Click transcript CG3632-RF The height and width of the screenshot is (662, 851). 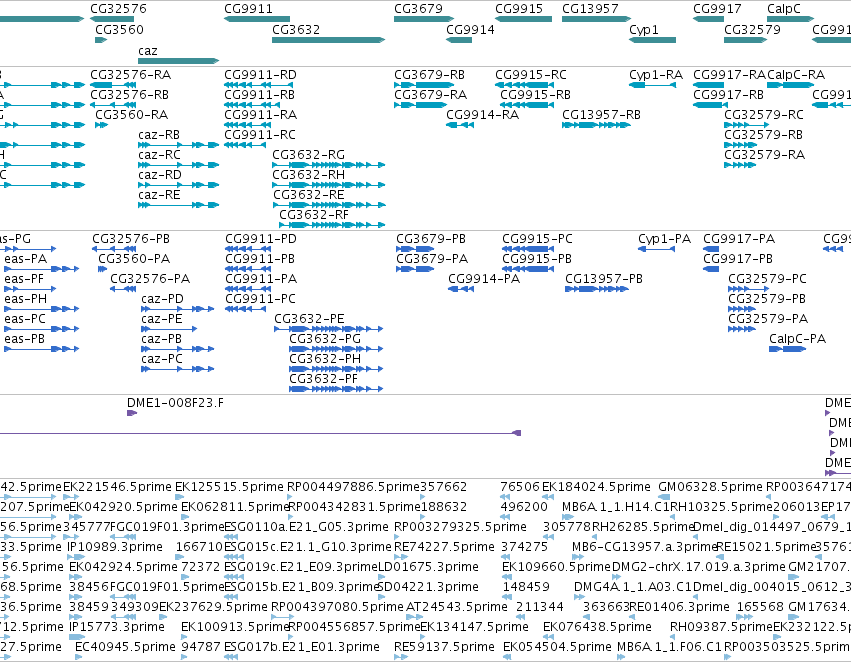pos(314,215)
